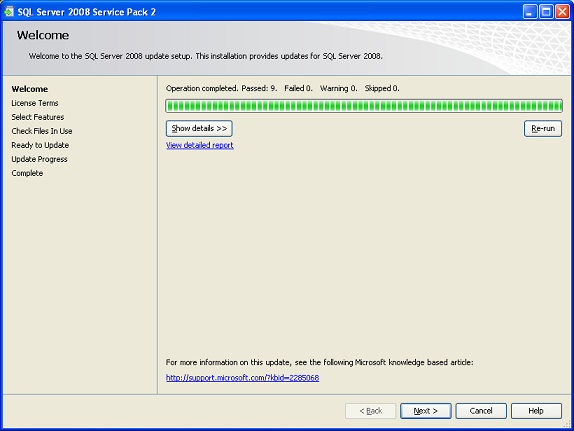Click the green rule check progress bar
The height and width of the screenshot is (431, 574).
coord(364,106)
